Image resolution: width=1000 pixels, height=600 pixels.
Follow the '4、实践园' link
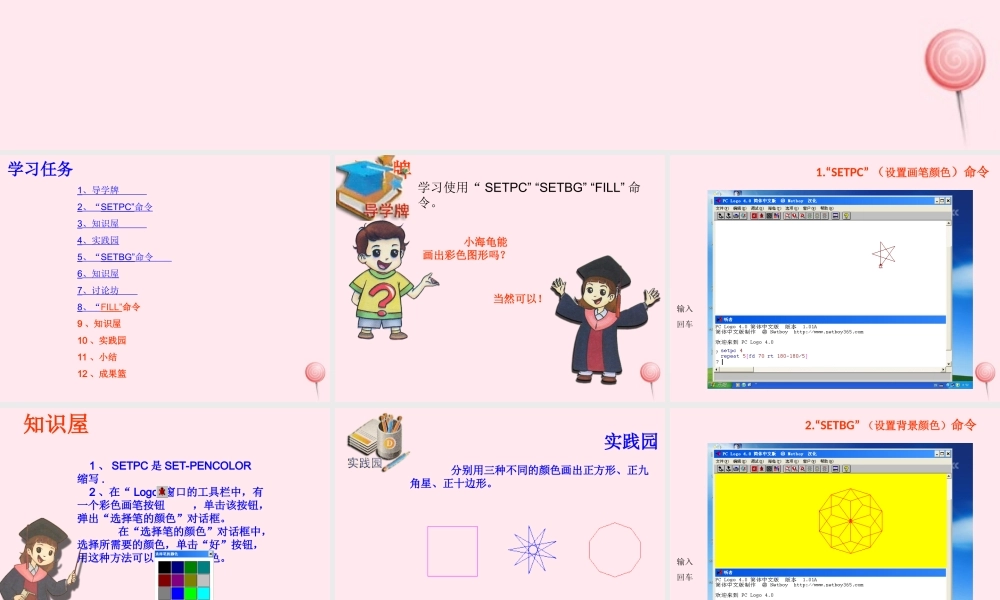pos(98,240)
